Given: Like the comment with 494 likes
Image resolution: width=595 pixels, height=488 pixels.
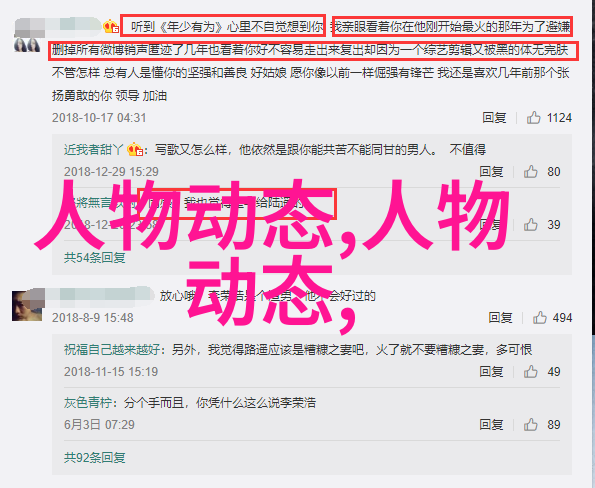Looking at the screenshot, I should (x=540, y=317).
